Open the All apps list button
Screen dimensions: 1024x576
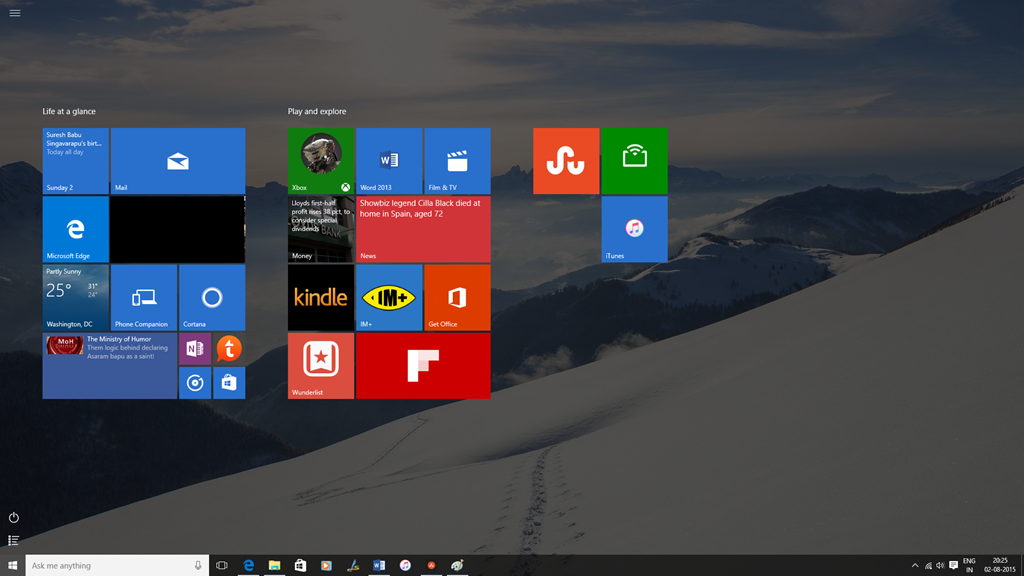[14, 540]
